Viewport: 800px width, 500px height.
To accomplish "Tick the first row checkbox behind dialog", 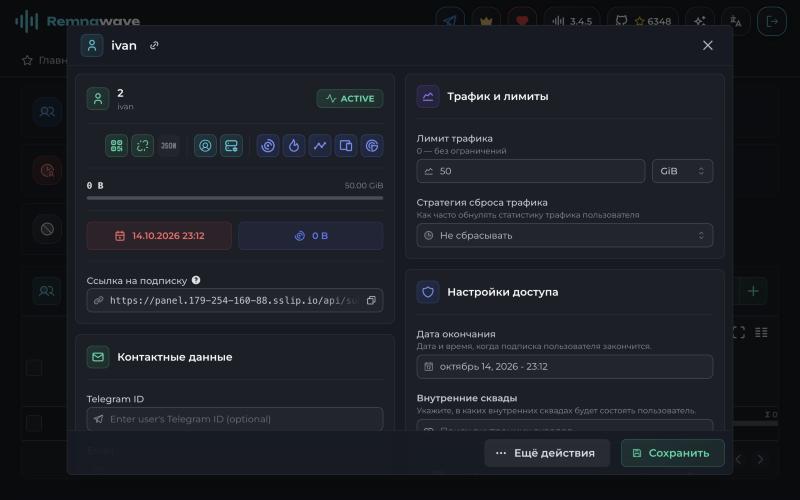I will coord(34,367).
